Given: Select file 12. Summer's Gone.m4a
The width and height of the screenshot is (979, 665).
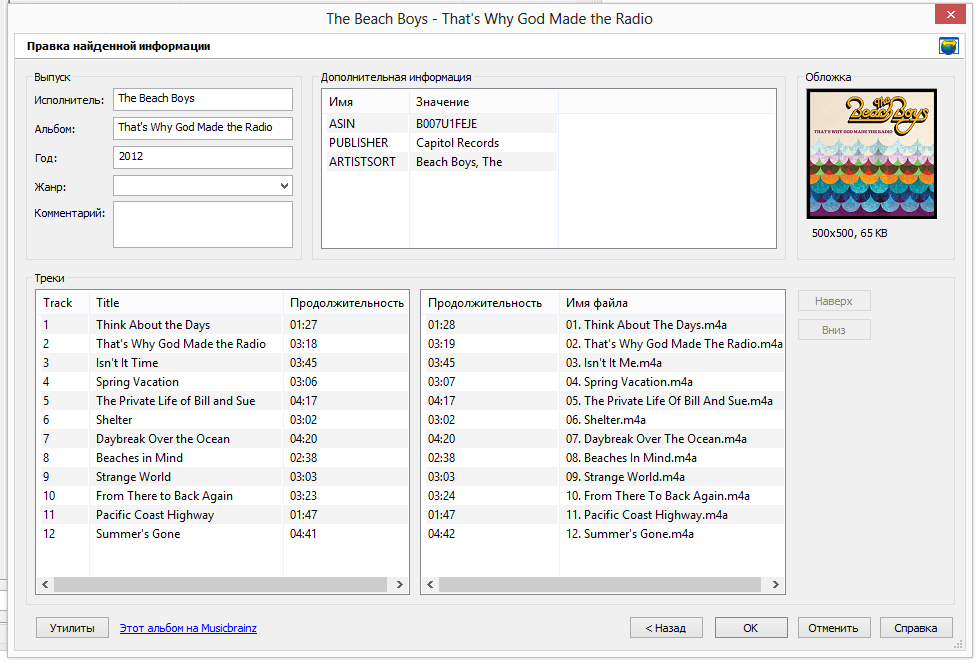Looking at the screenshot, I should pyautogui.click(x=603, y=534).
